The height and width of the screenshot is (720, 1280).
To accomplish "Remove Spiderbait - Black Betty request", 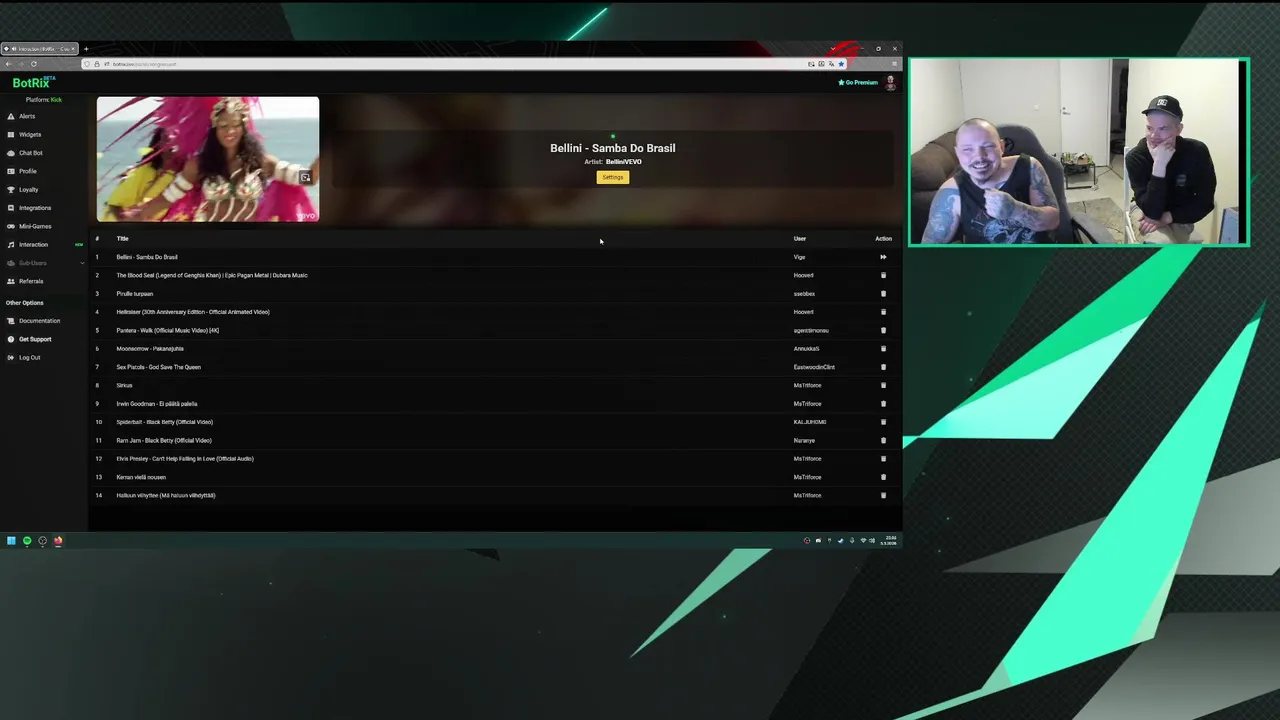I will (883, 422).
